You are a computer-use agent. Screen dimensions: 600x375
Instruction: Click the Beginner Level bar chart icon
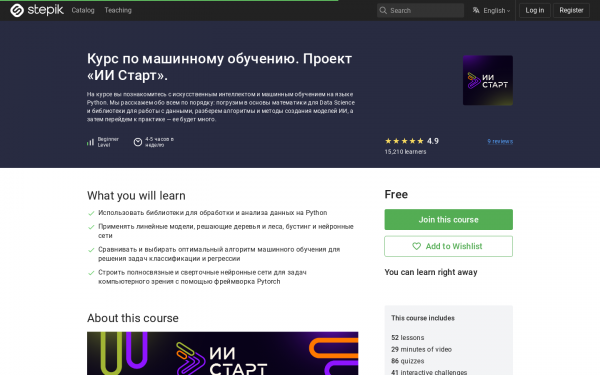coord(90,142)
